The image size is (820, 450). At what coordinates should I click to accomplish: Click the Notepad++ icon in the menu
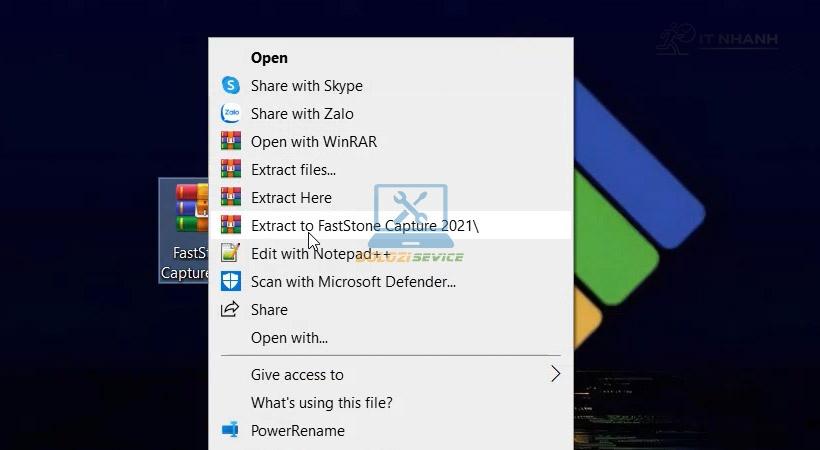[x=231, y=254]
